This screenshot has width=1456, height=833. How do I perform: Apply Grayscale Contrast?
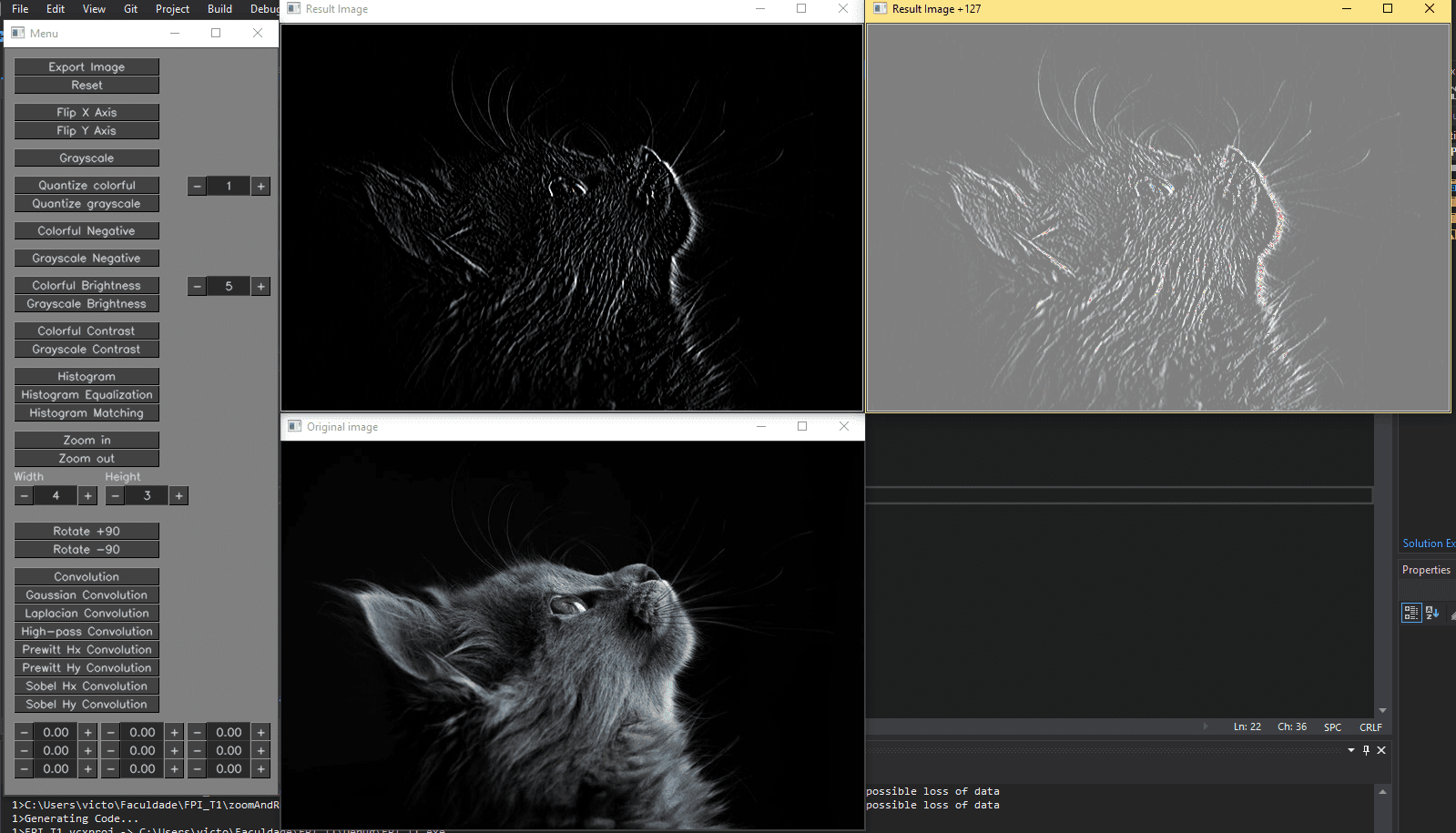(87, 349)
